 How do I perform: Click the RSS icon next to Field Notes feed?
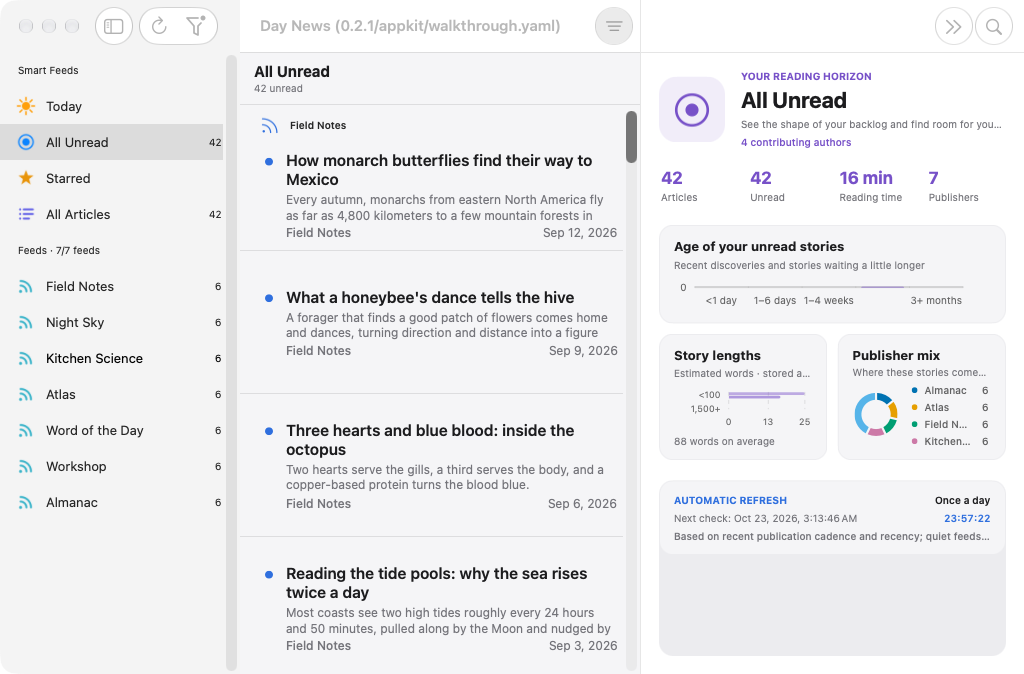pos(25,286)
